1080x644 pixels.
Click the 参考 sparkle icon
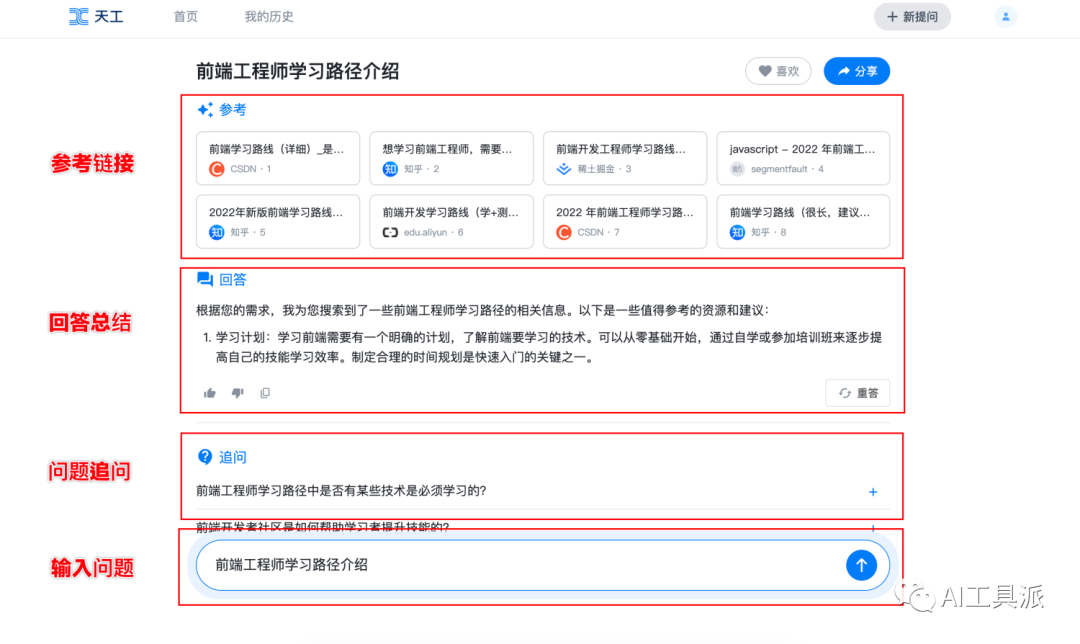[x=205, y=110]
